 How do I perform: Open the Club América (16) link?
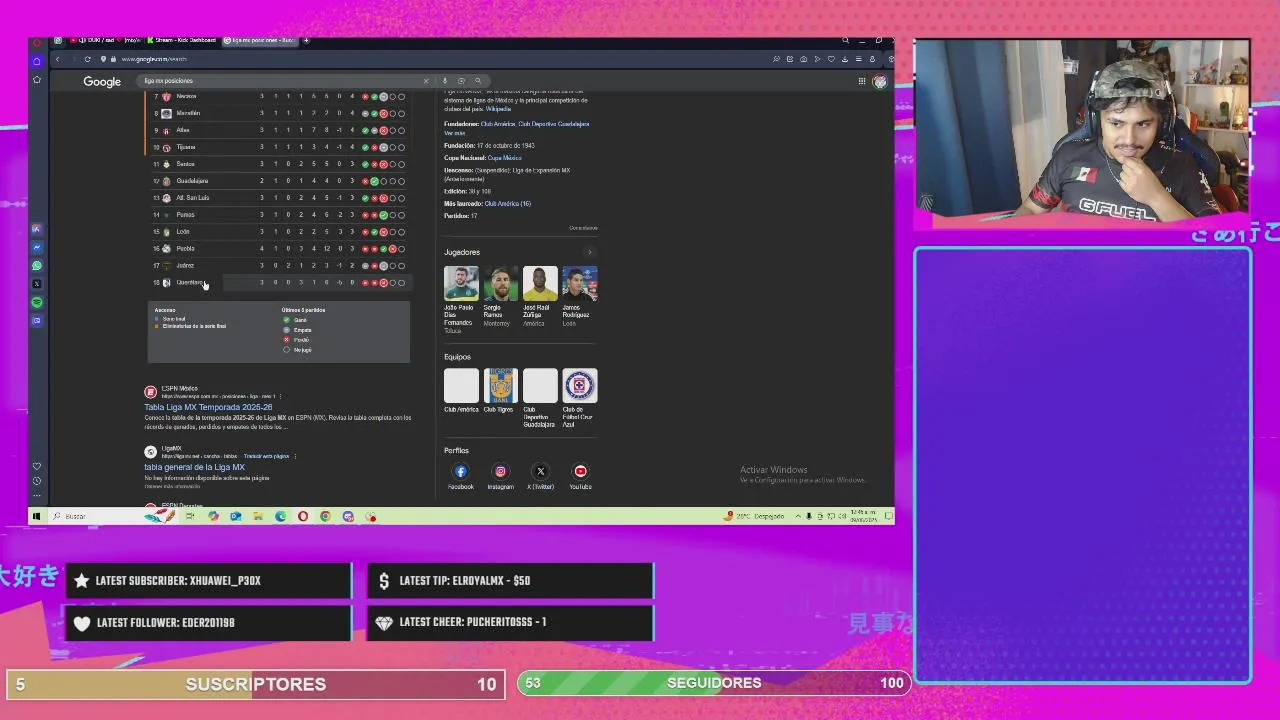pos(507,203)
